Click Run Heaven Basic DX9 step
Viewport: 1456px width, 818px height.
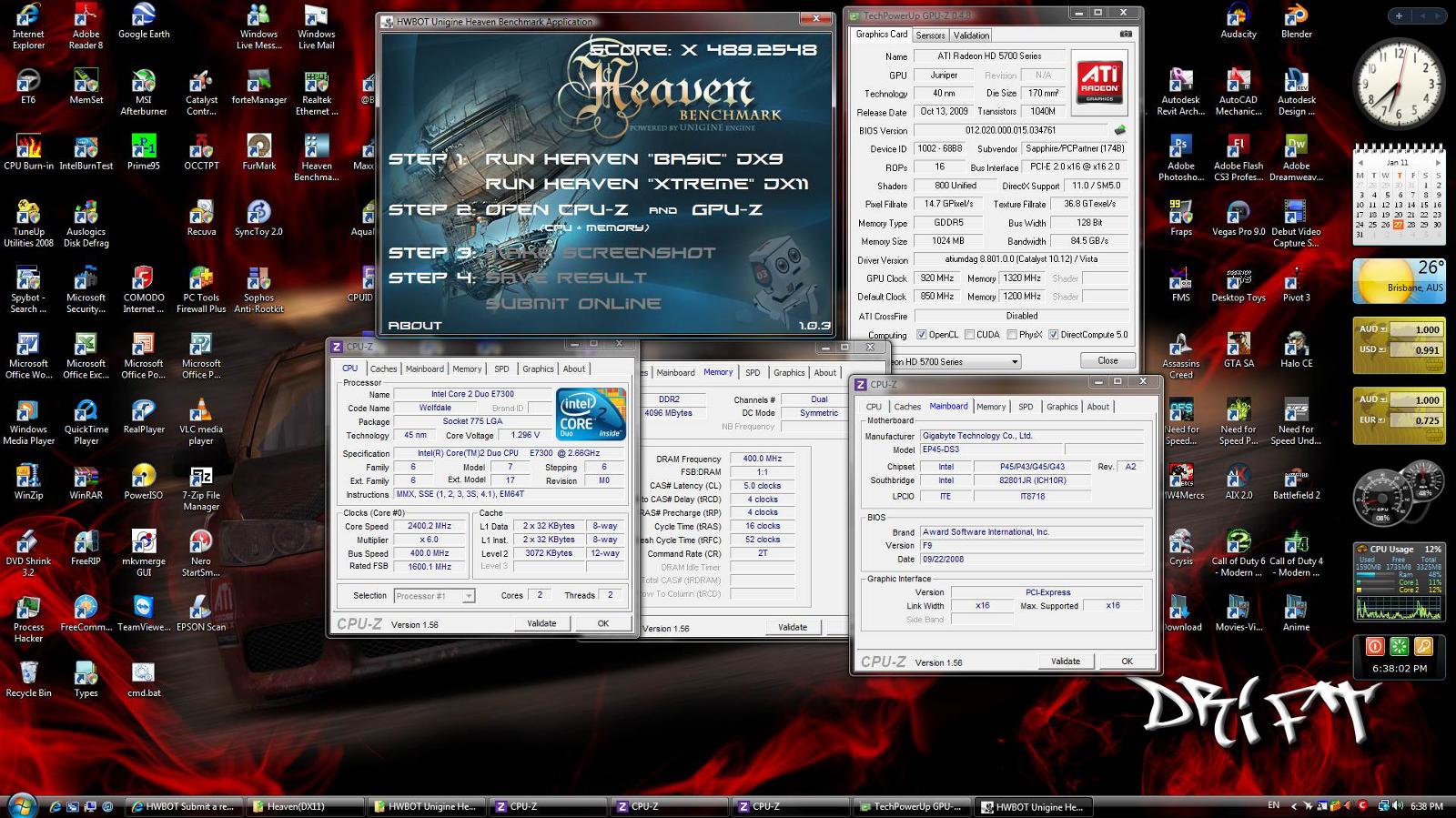[x=633, y=158]
